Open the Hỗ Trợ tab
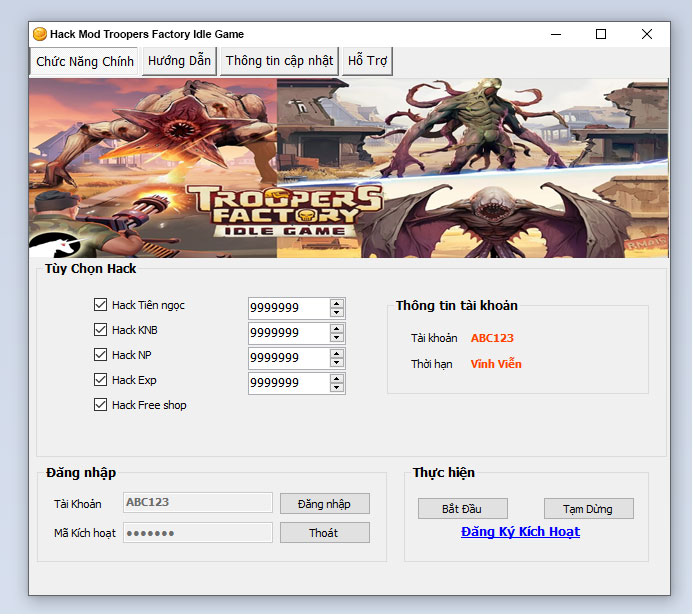Image resolution: width=693 pixels, height=616 pixels. pos(367,61)
